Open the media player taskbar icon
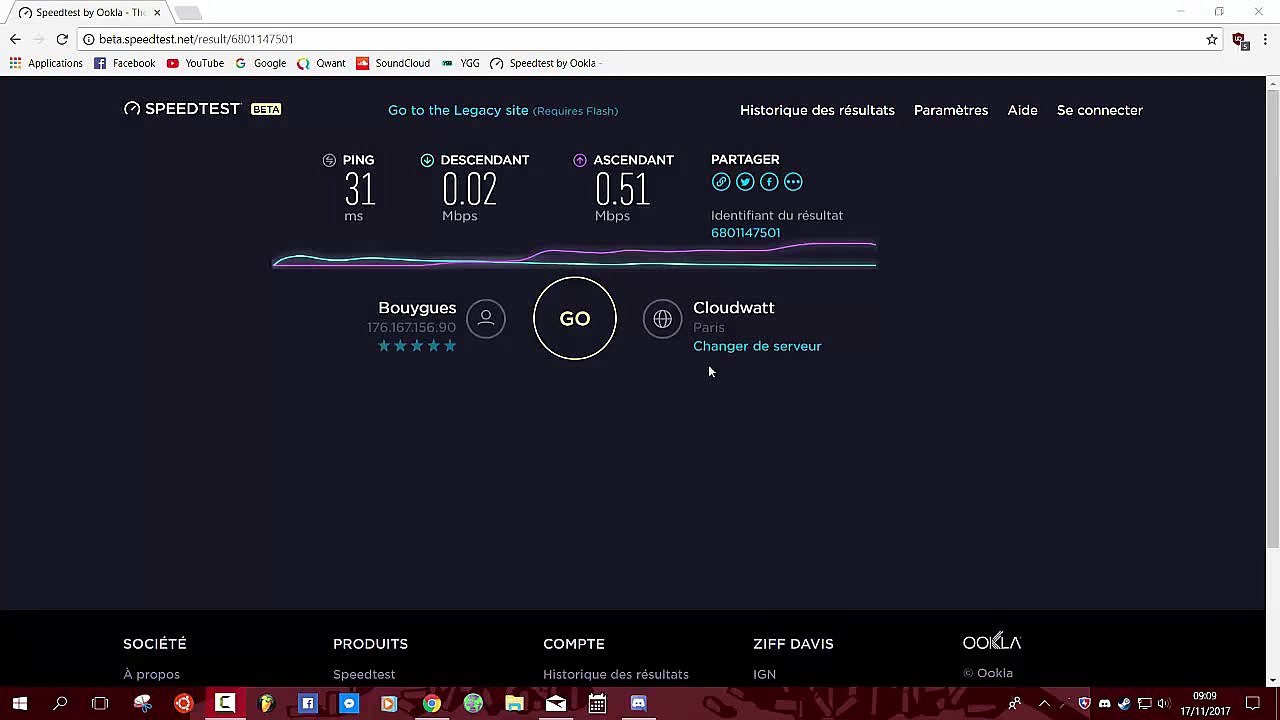The height and width of the screenshot is (720, 1280). click(389, 704)
